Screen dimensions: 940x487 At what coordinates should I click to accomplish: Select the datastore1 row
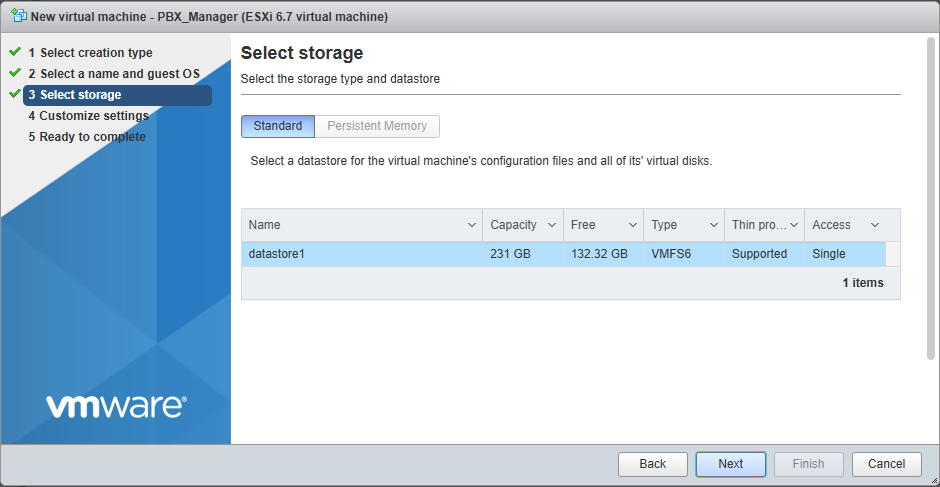360,254
